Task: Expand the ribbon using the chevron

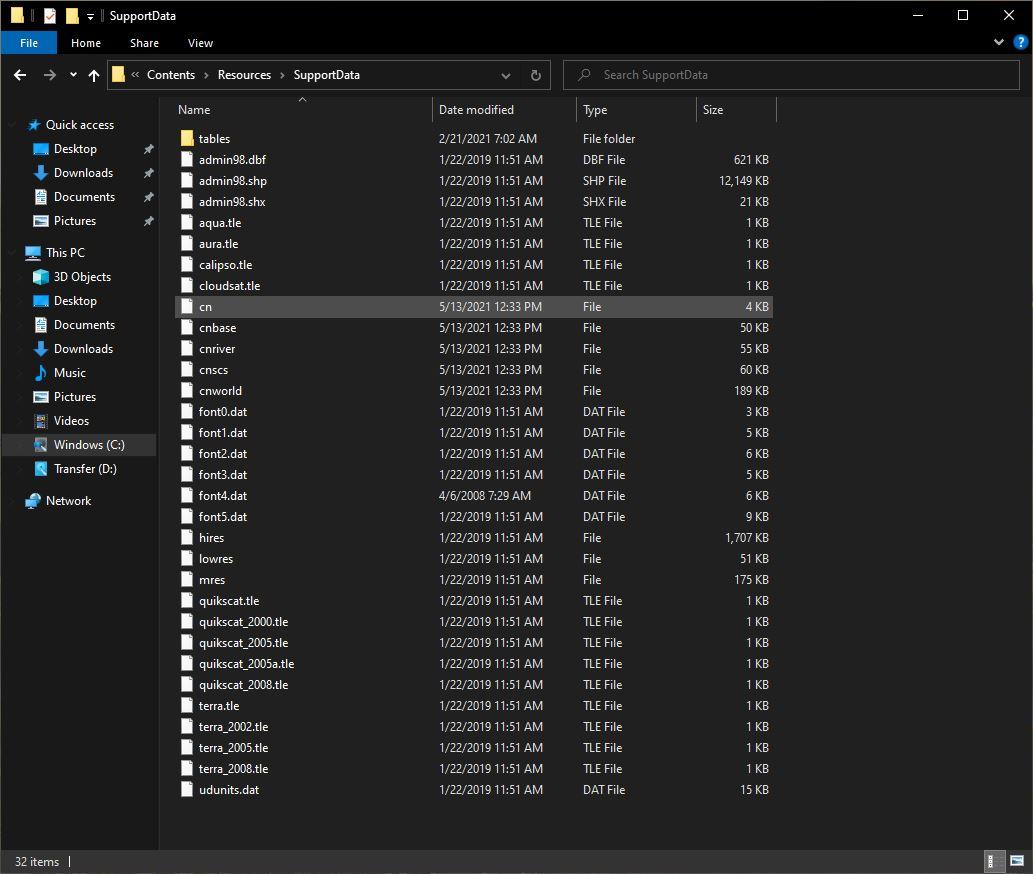Action: (x=1000, y=43)
